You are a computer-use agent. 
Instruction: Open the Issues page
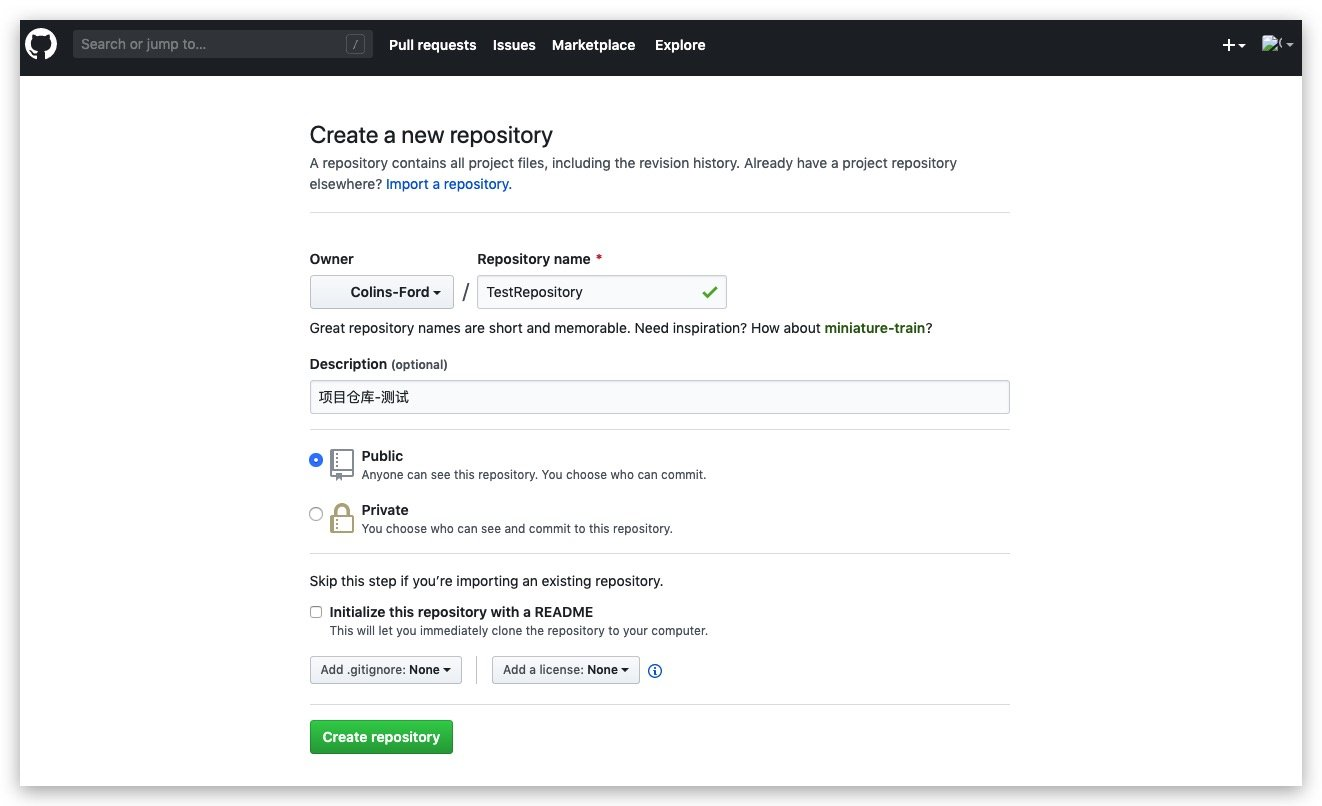coord(514,45)
